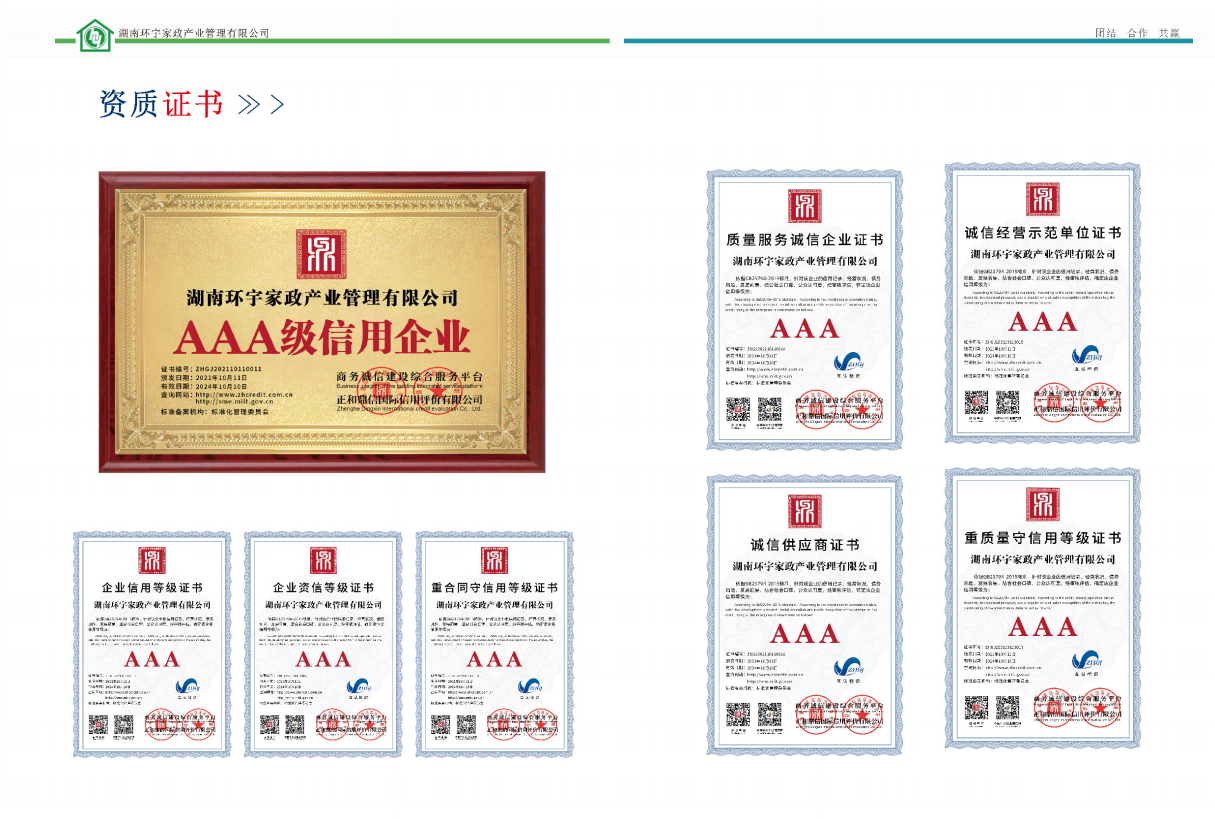Click the title 企业资信等级证书

click(323, 588)
